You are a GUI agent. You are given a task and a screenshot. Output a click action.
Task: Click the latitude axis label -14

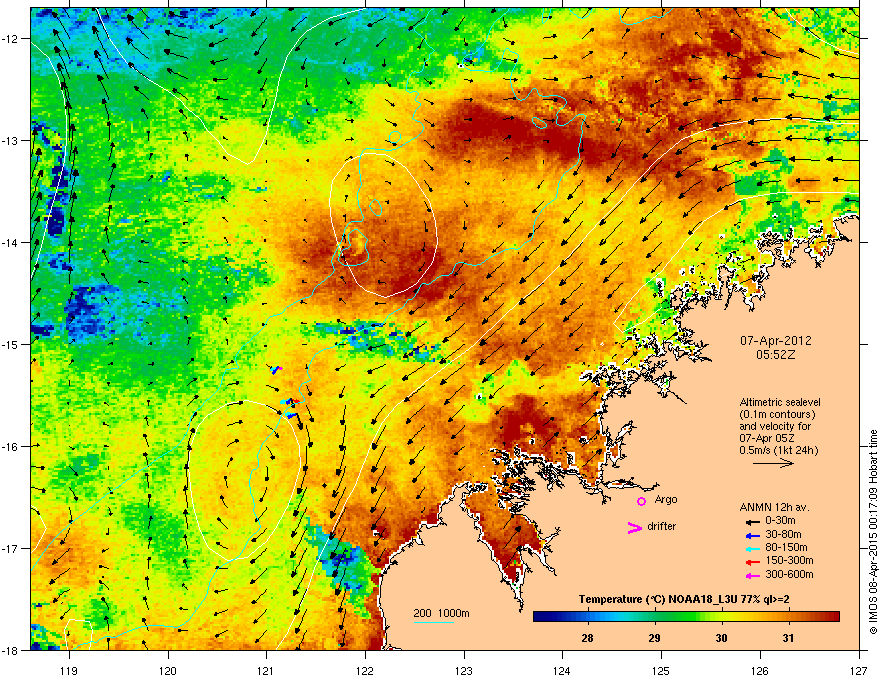pos(10,242)
